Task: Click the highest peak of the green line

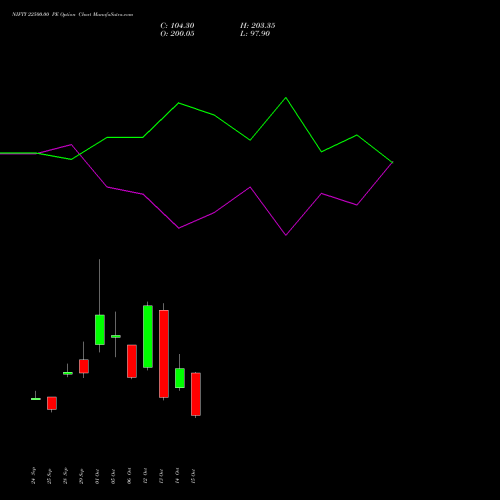Action: [286, 98]
